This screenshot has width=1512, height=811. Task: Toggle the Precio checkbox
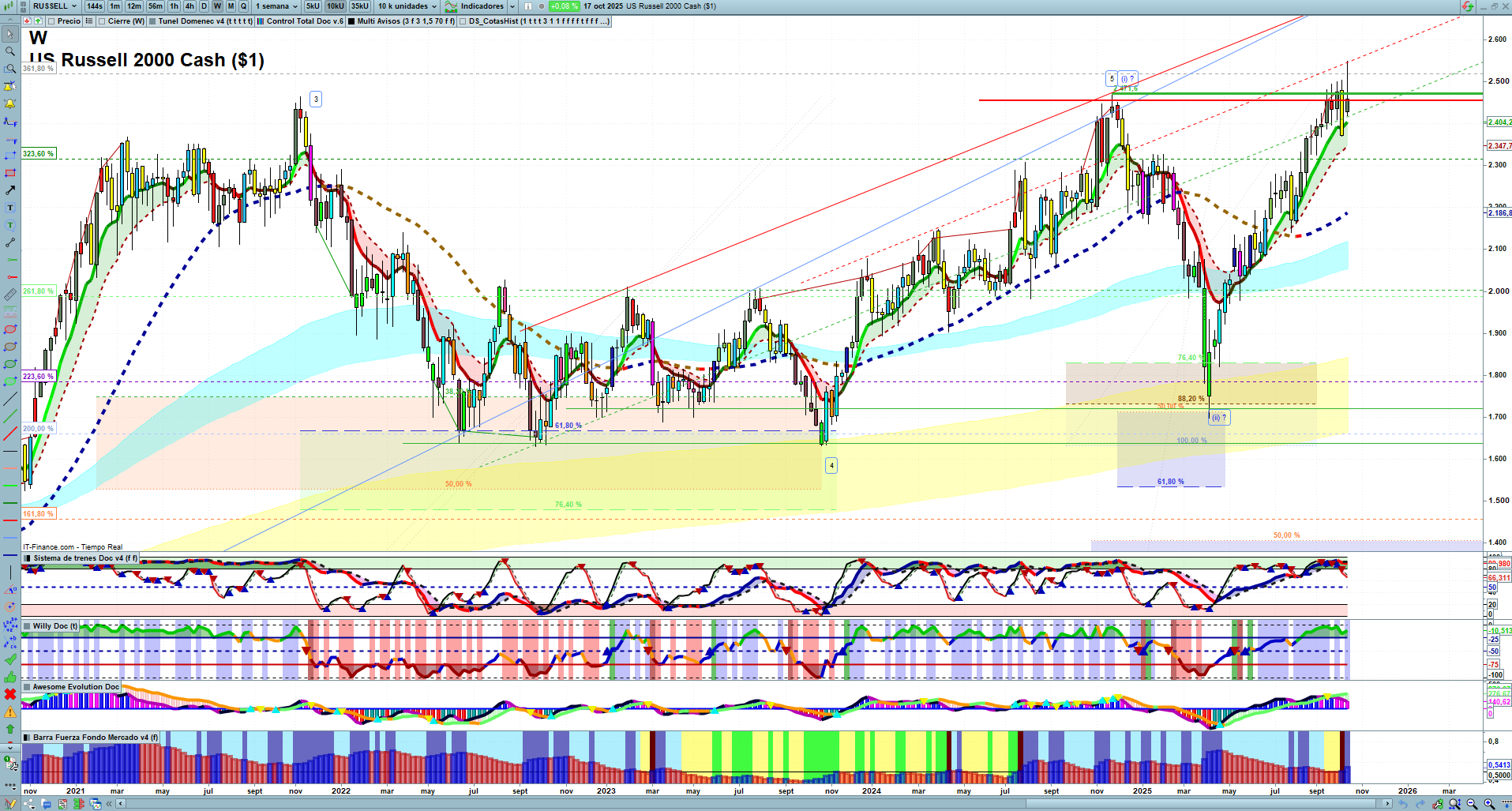pos(50,21)
